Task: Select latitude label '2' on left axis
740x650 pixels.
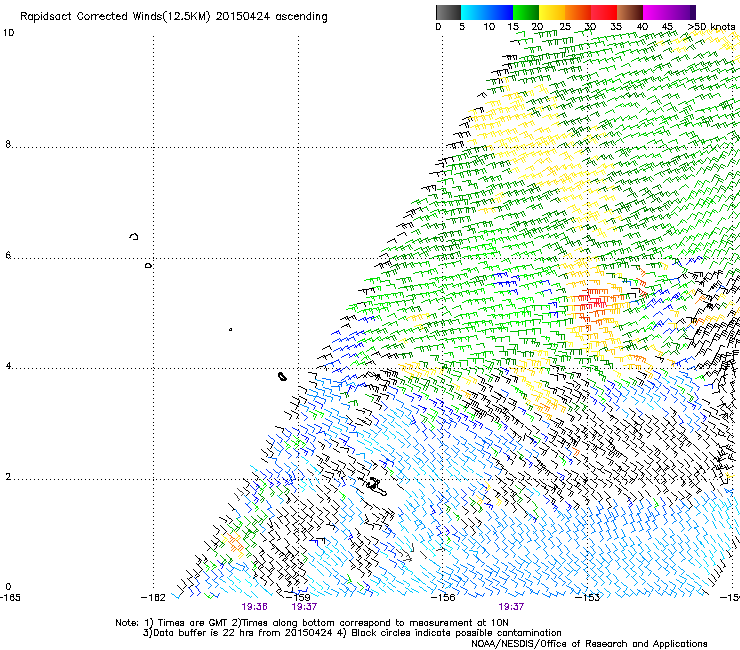Action: pyautogui.click(x=8, y=477)
